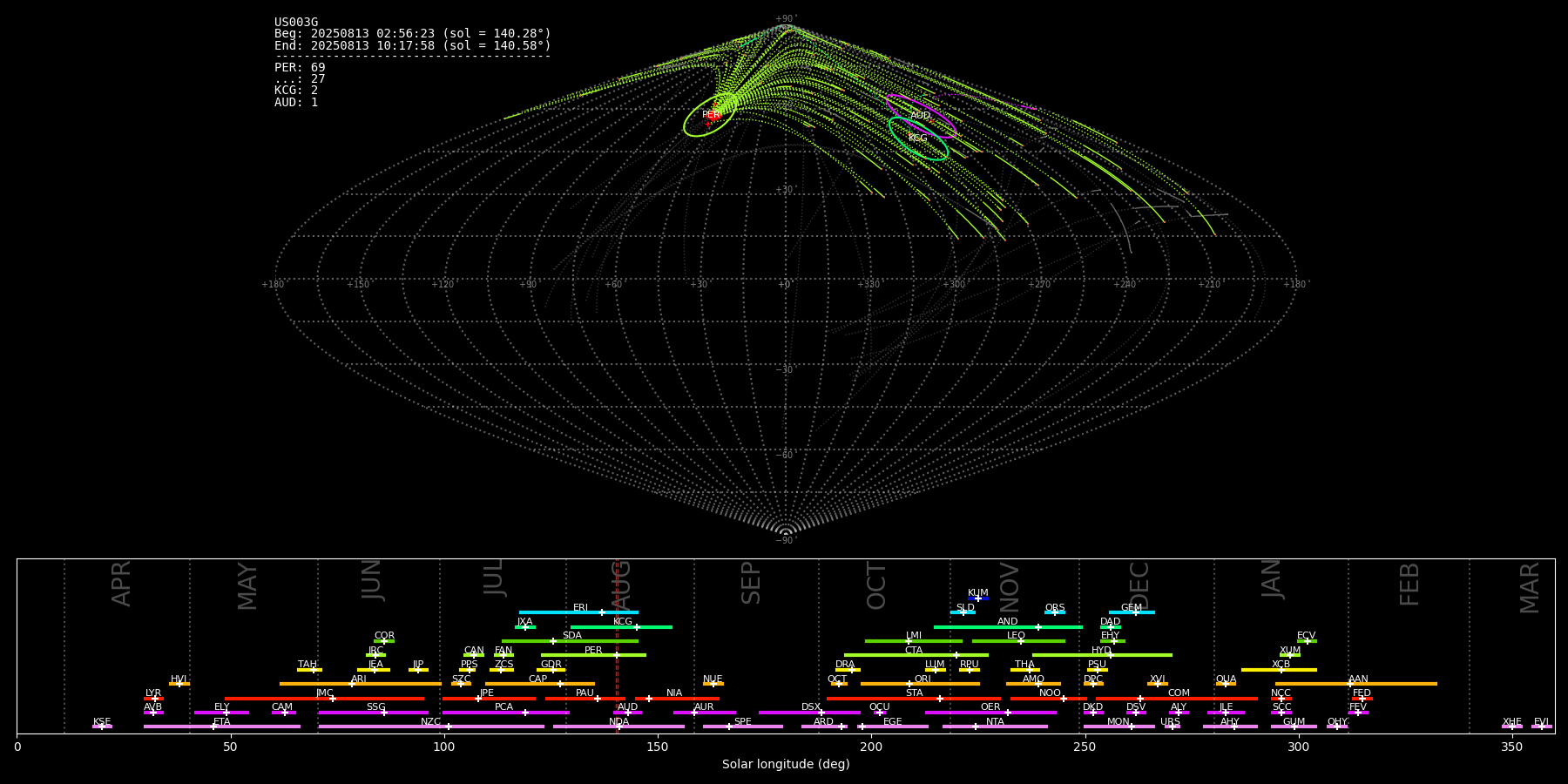This screenshot has height=784, width=1568.
Task: Select the KUM shower bar on timeline
Action: click(x=978, y=598)
